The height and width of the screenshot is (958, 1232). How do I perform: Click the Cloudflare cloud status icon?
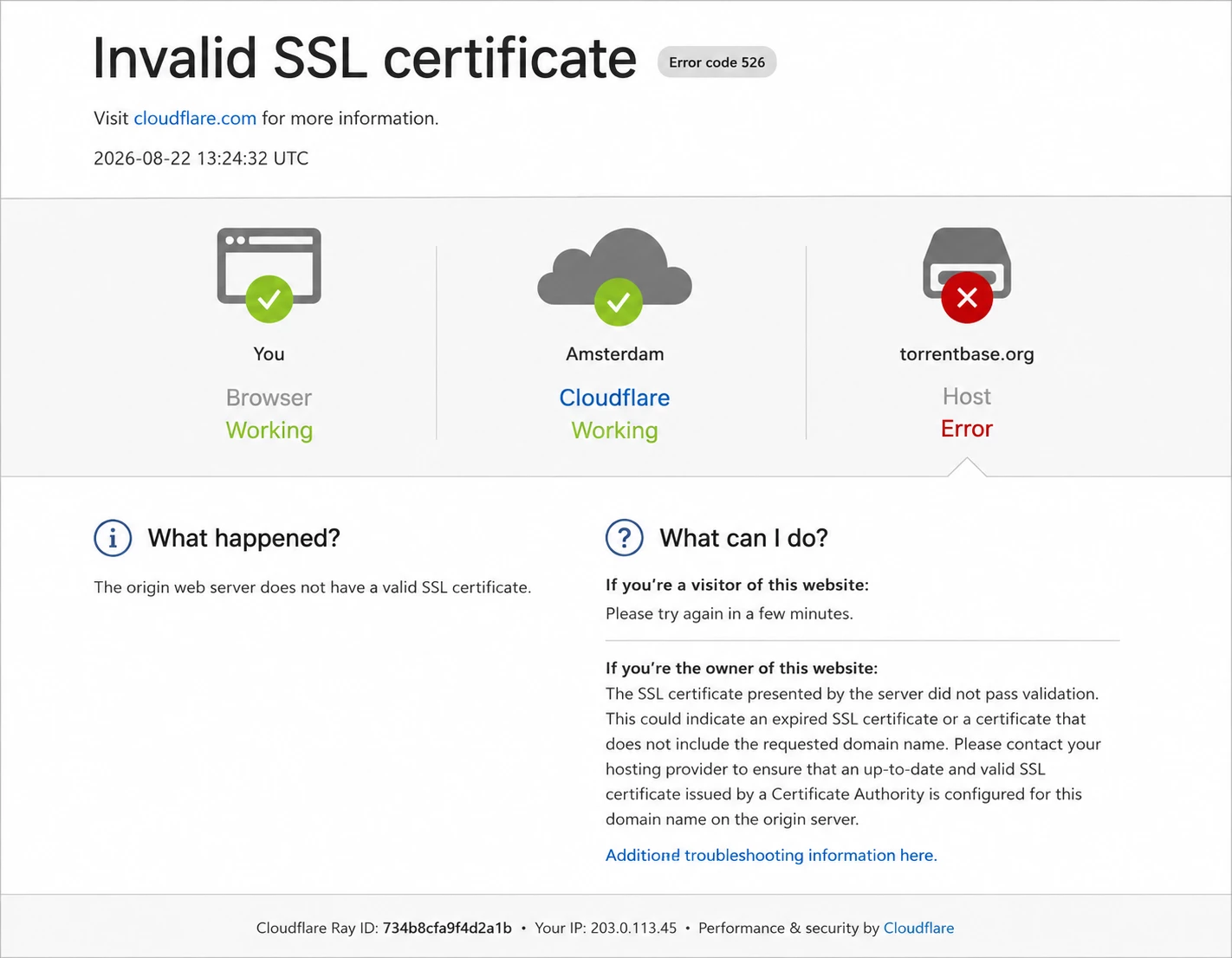point(615,276)
